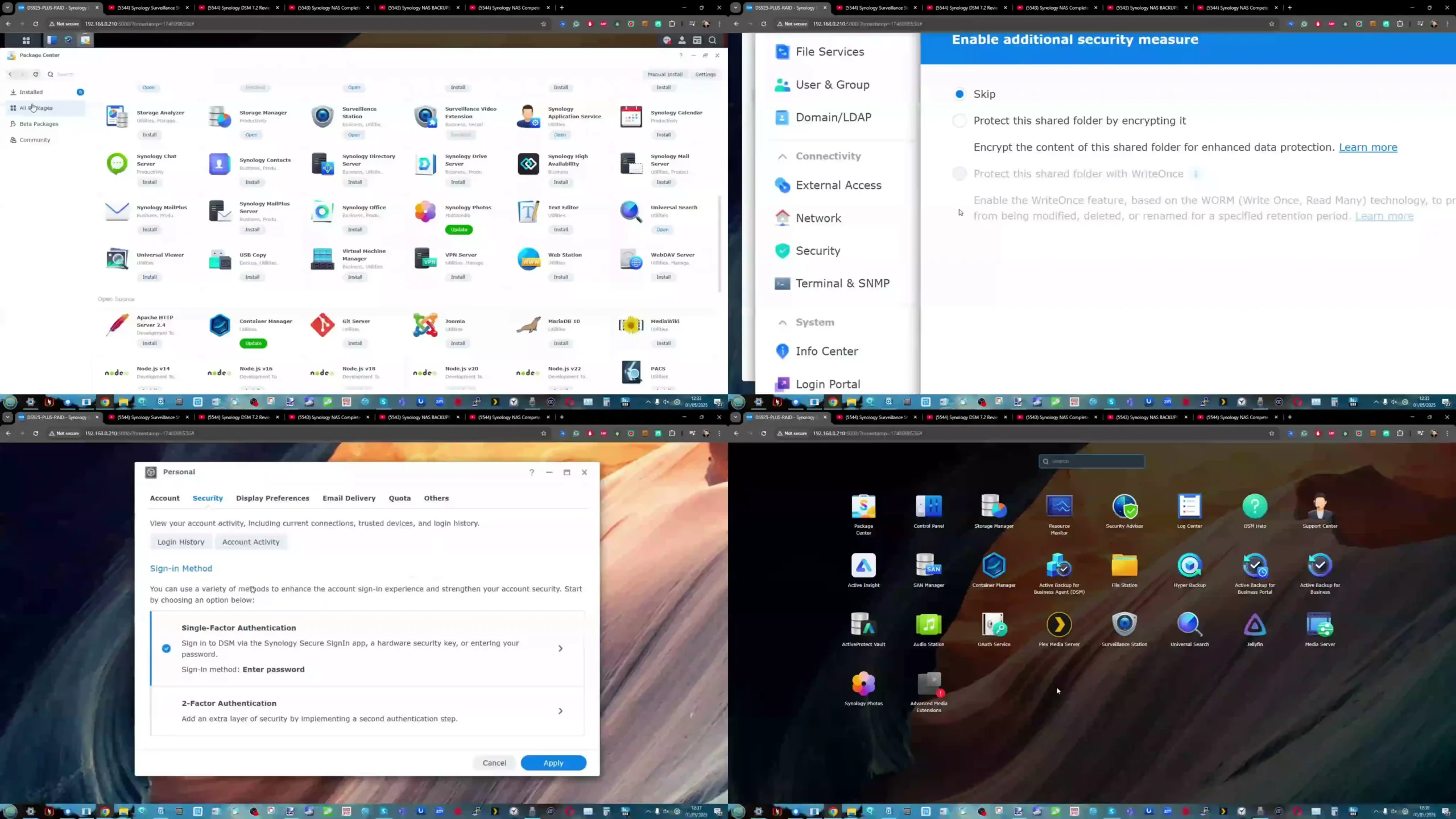Click Apply in the Personal dialog

click(553, 763)
